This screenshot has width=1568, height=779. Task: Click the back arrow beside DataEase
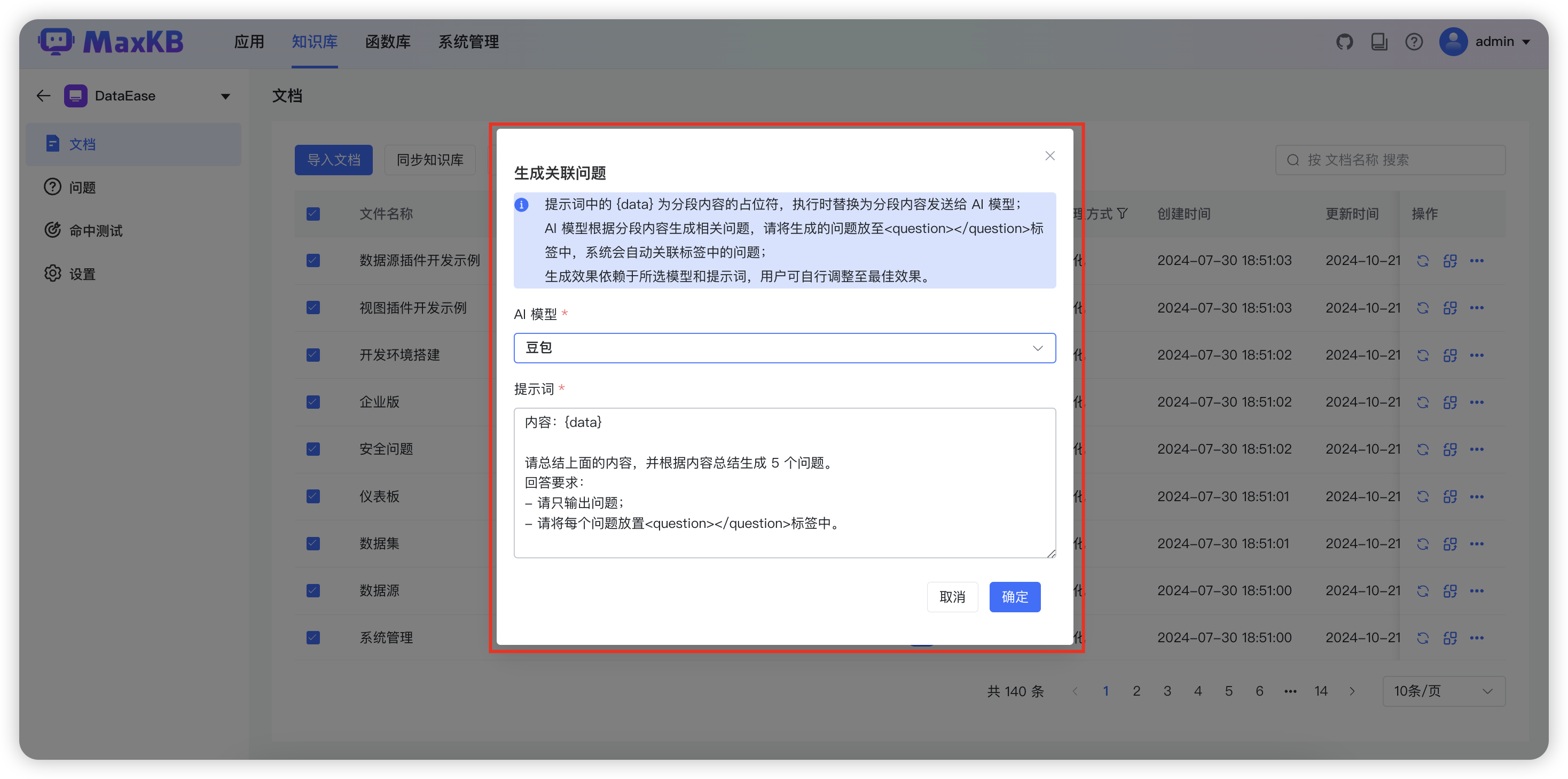43,96
